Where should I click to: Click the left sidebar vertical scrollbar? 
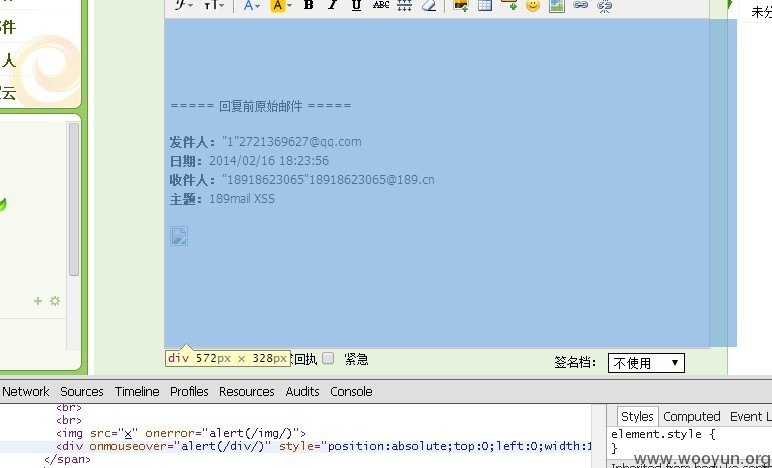click(x=74, y=199)
